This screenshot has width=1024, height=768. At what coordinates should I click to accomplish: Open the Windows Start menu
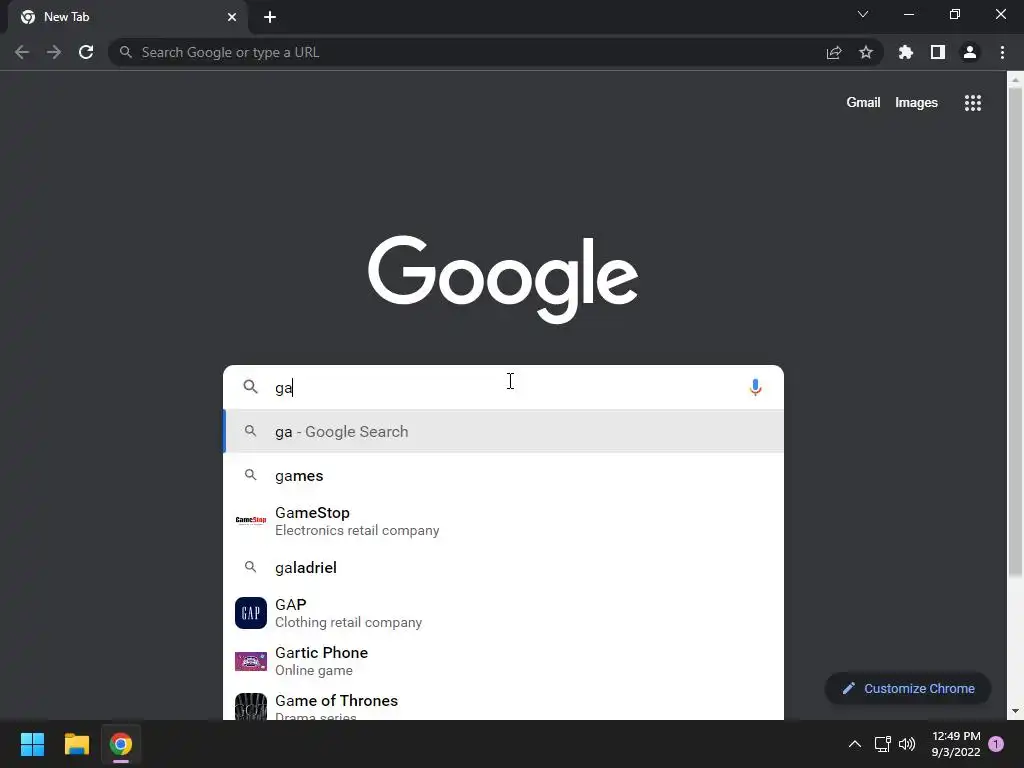tap(32, 744)
